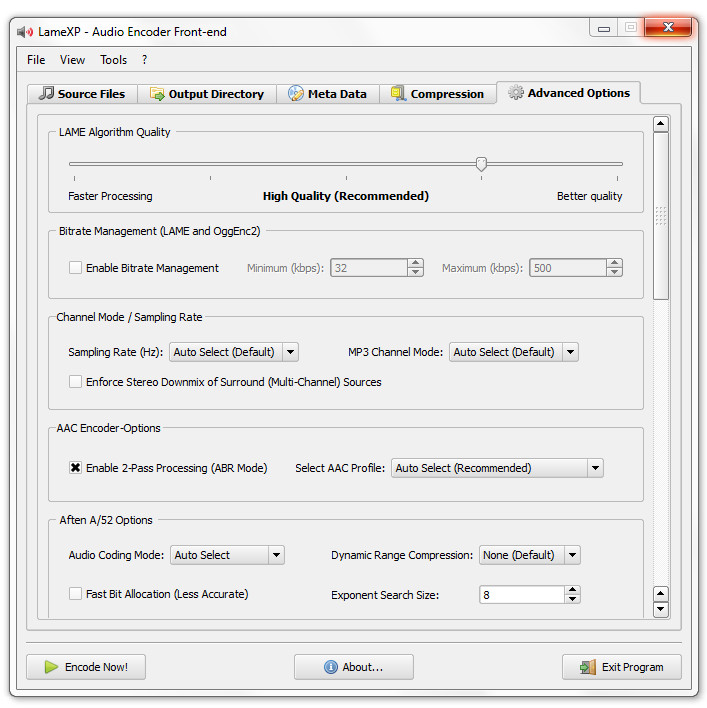This screenshot has width=707, height=708.
Task: Check Enforce Stereo Downmix of Surround Sources
Action: 75,382
